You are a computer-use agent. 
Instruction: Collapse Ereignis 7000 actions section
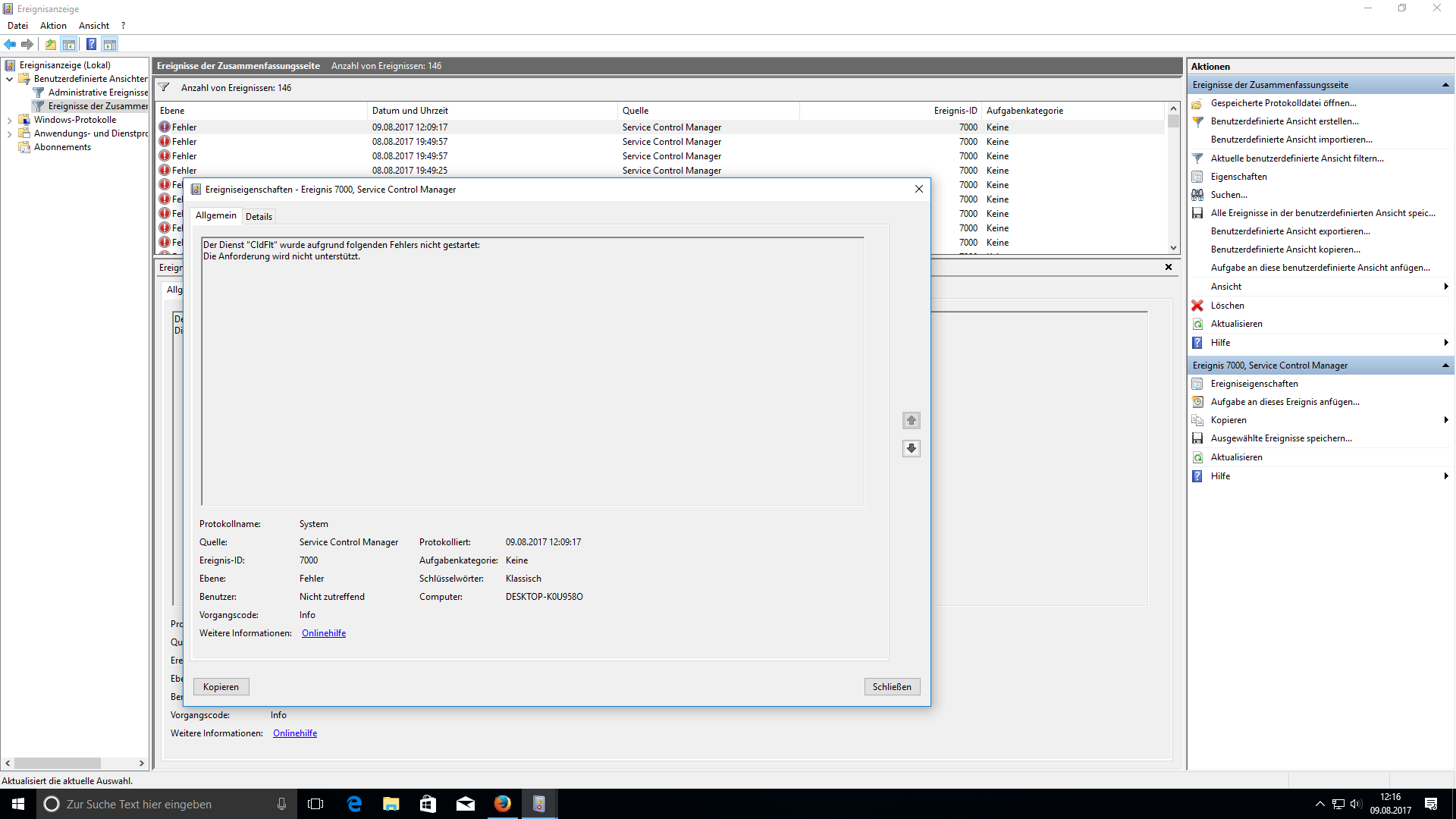1445,366
